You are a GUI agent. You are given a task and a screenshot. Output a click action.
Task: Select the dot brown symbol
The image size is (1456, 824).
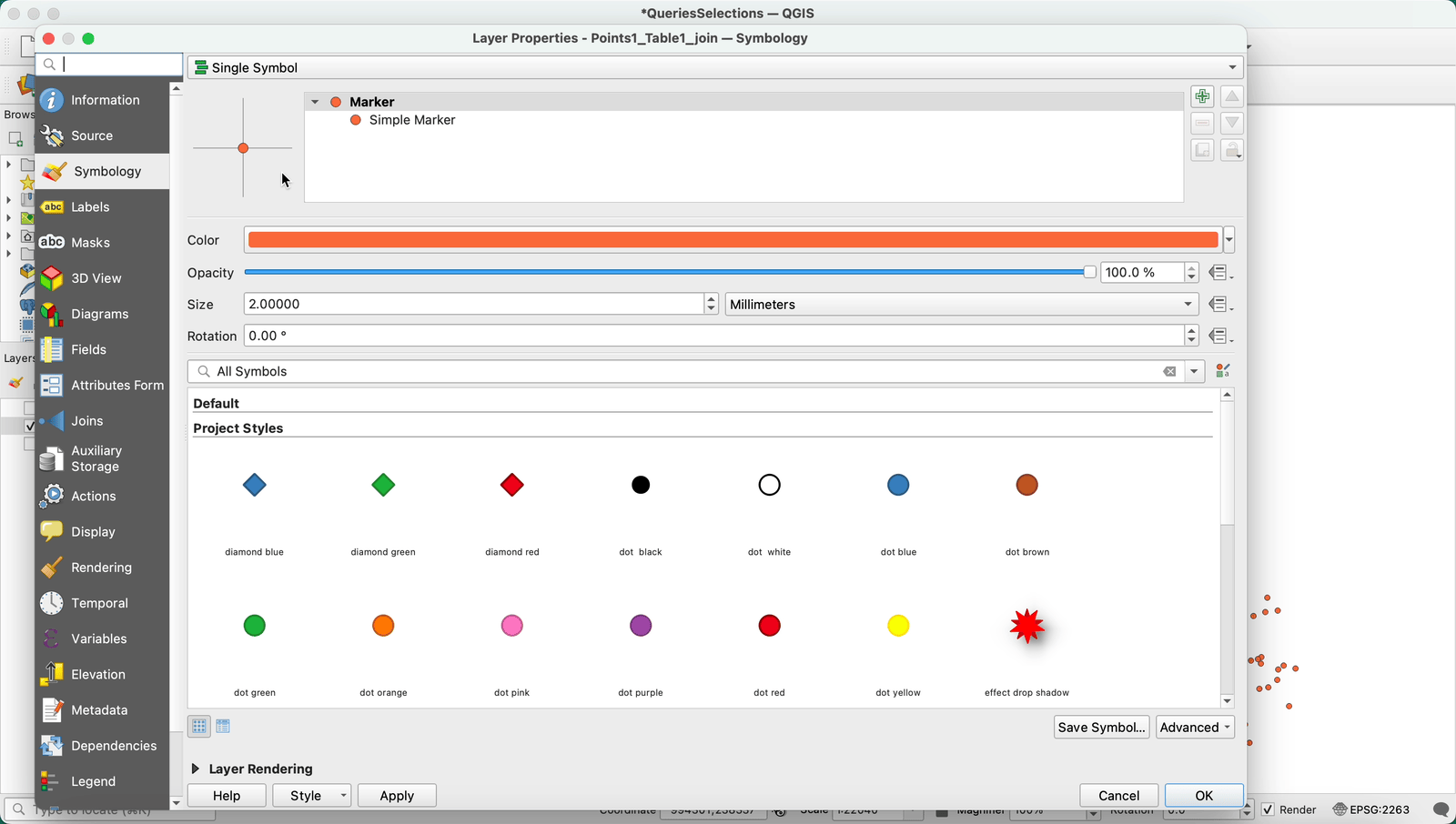[1027, 485]
